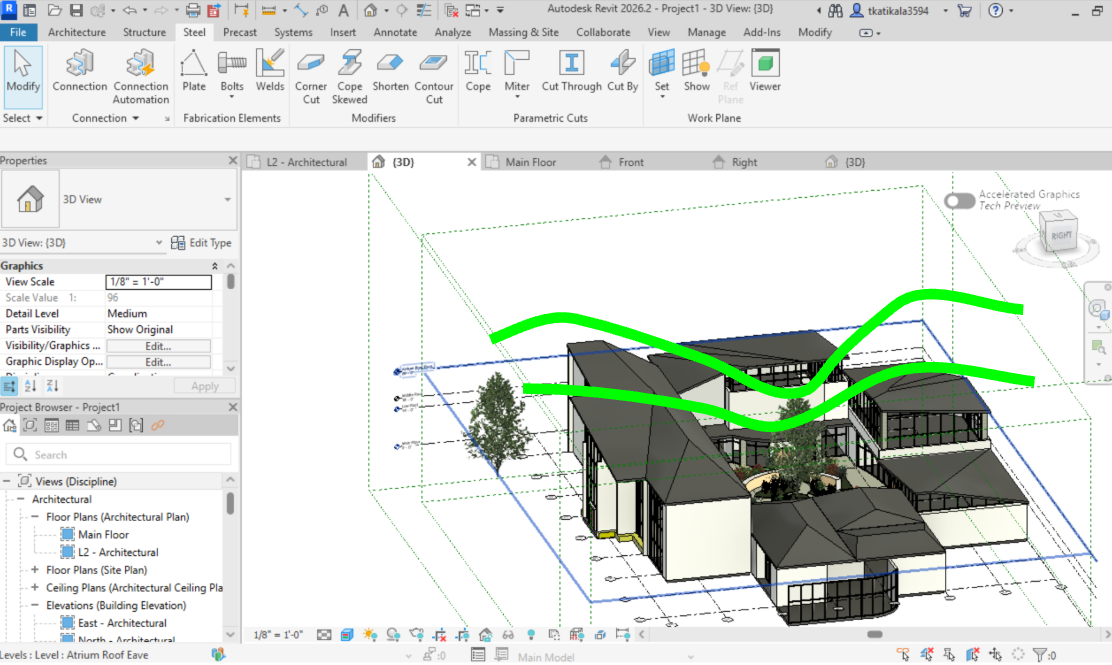
Task: Set the work plane
Action: [662, 73]
